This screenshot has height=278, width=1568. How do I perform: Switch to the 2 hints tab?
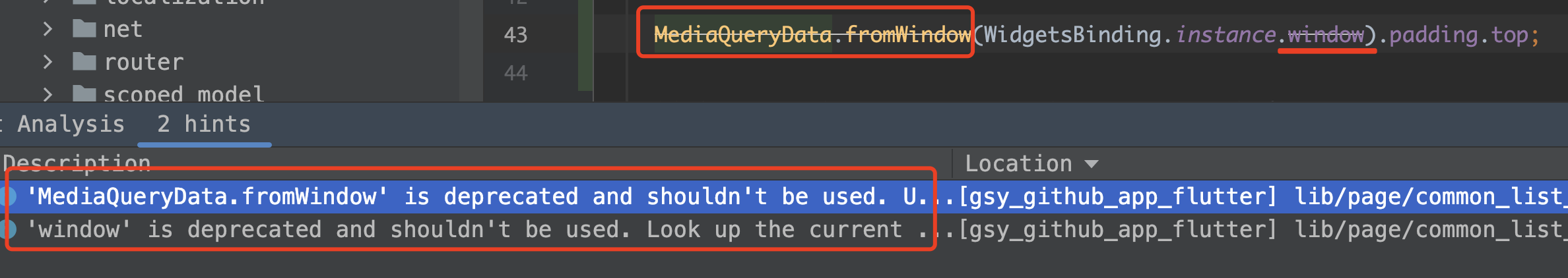(204, 124)
